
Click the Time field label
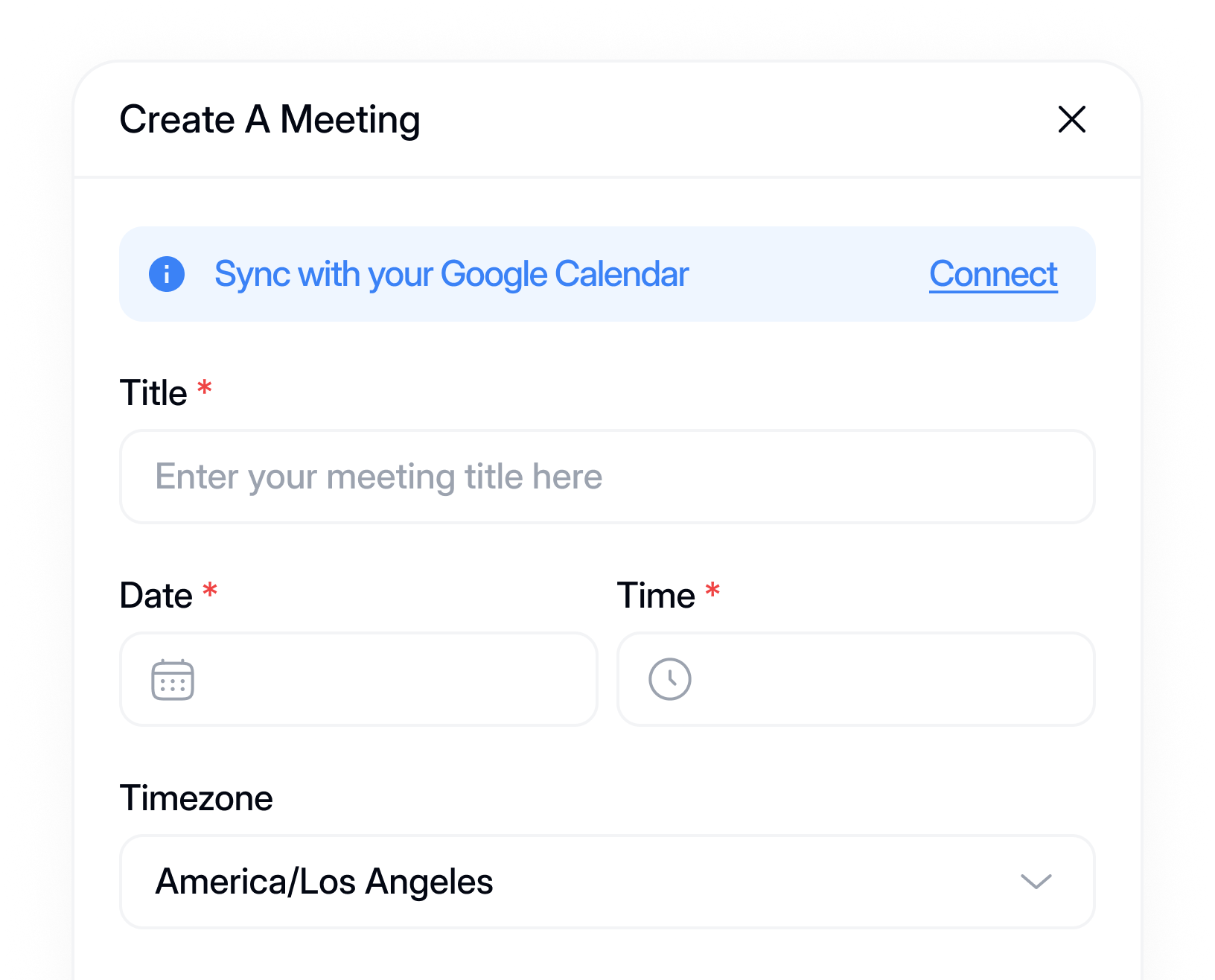[x=655, y=596]
